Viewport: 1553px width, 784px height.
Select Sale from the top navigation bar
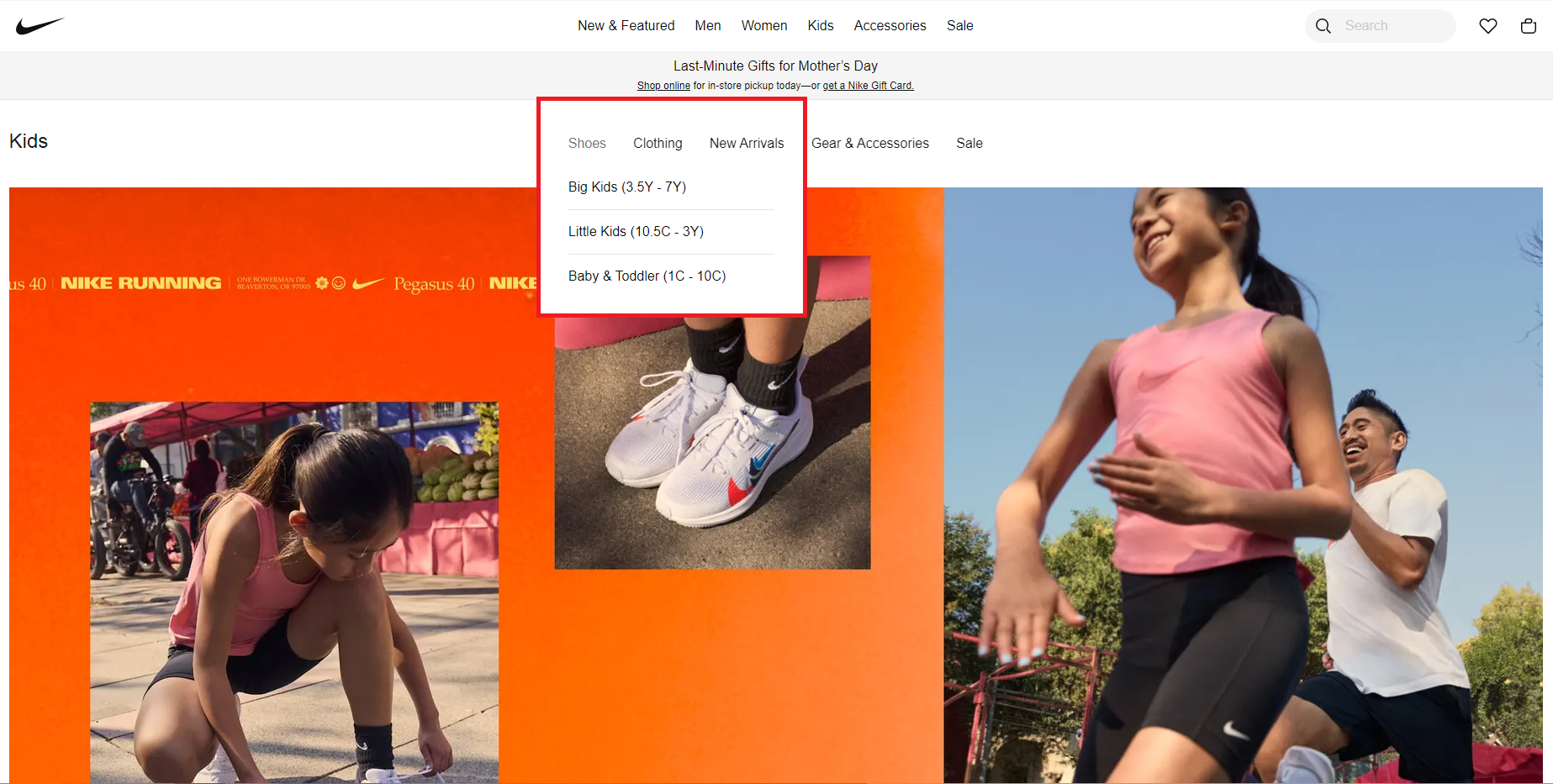(959, 25)
